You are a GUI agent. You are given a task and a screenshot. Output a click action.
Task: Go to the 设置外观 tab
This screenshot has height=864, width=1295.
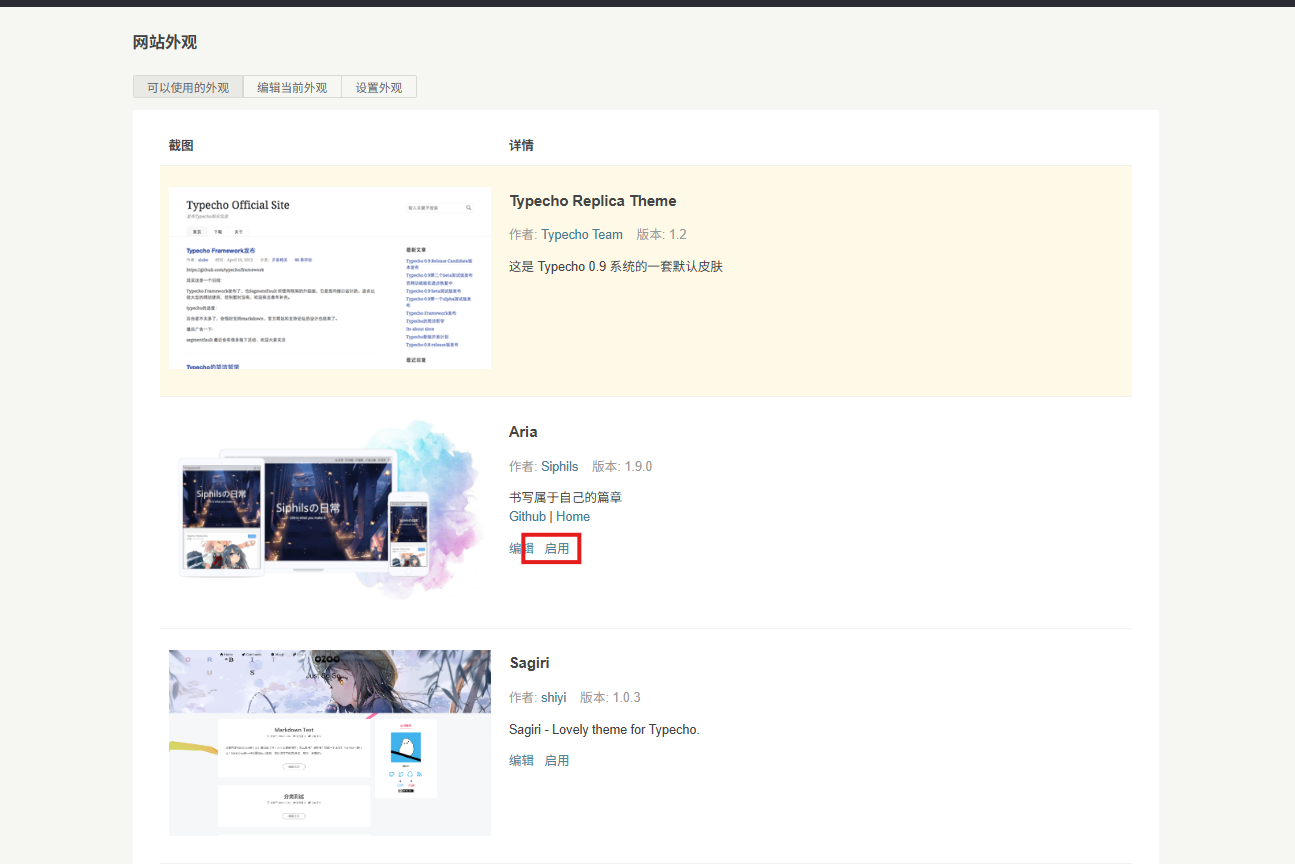tap(379, 87)
